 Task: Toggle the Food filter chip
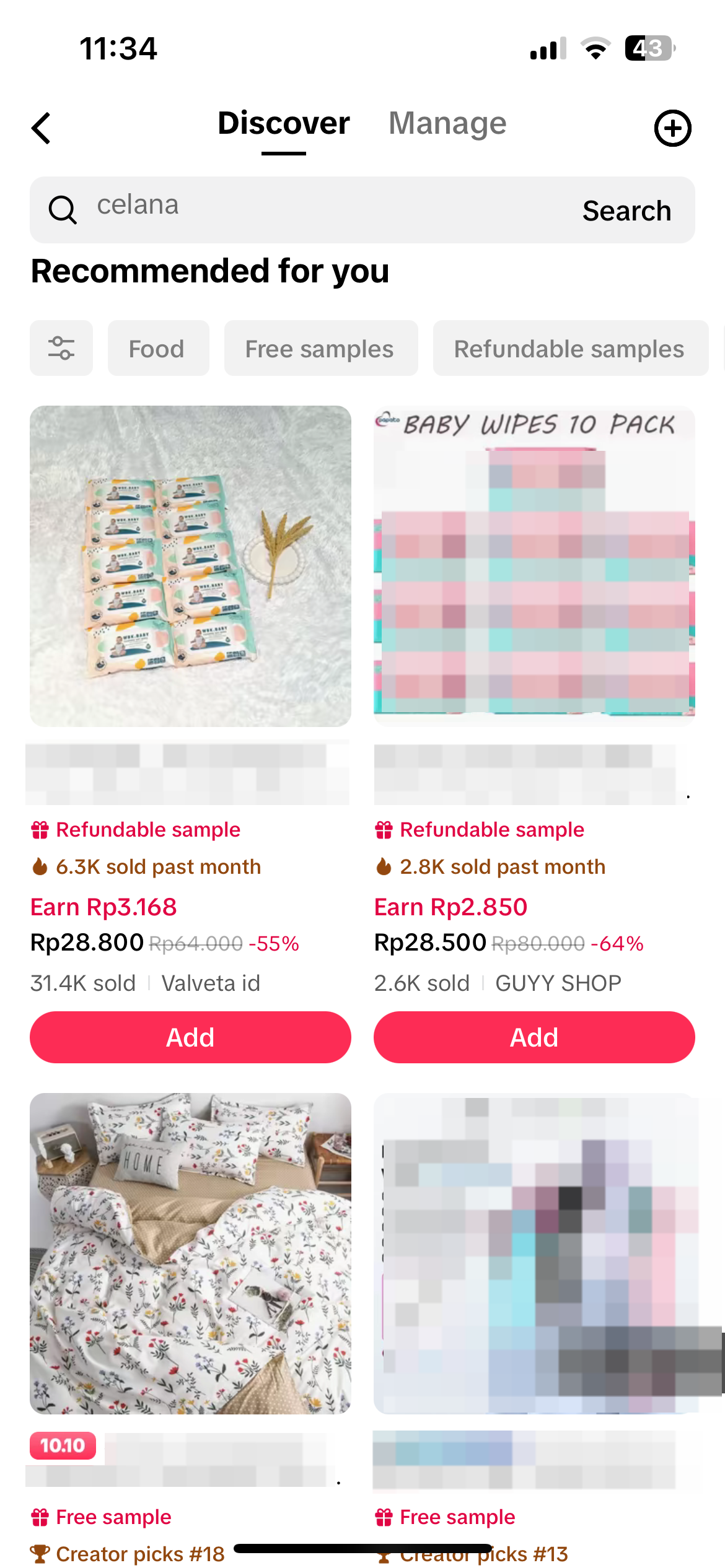tap(158, 348)
